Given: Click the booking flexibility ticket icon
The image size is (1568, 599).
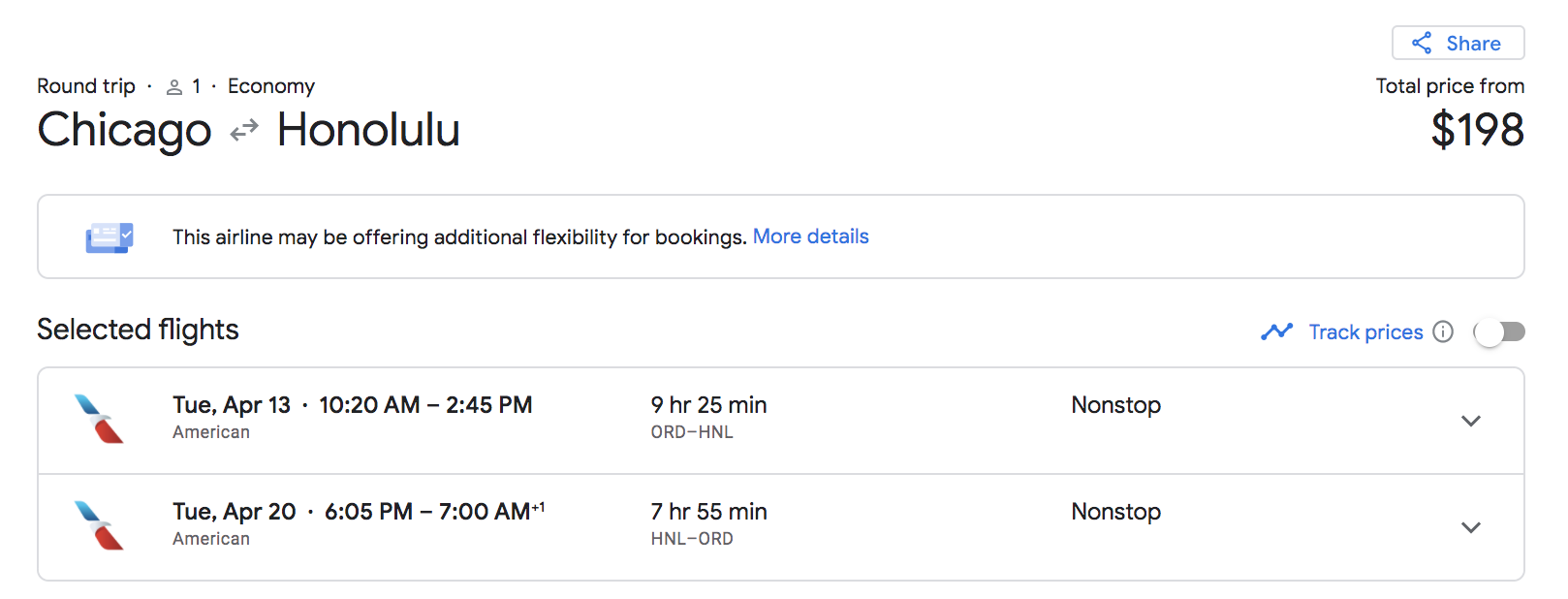Looking at the screenshot, I should coord(110,236).
